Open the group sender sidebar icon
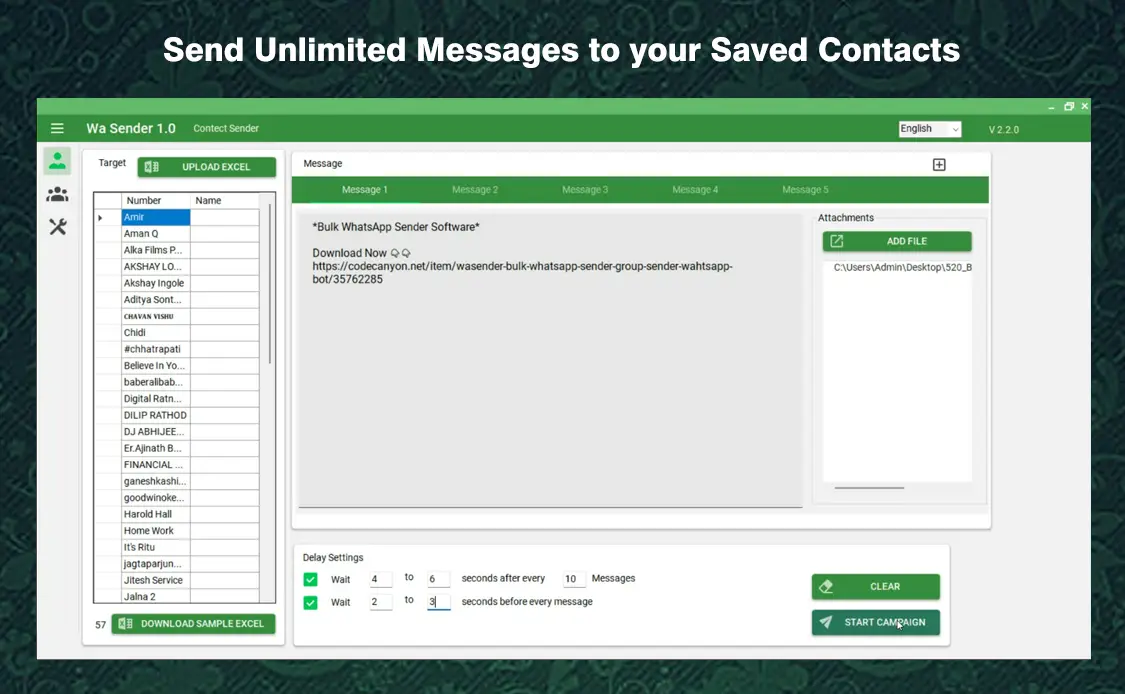Screen dimensions: 1125x694 [57, 194]
